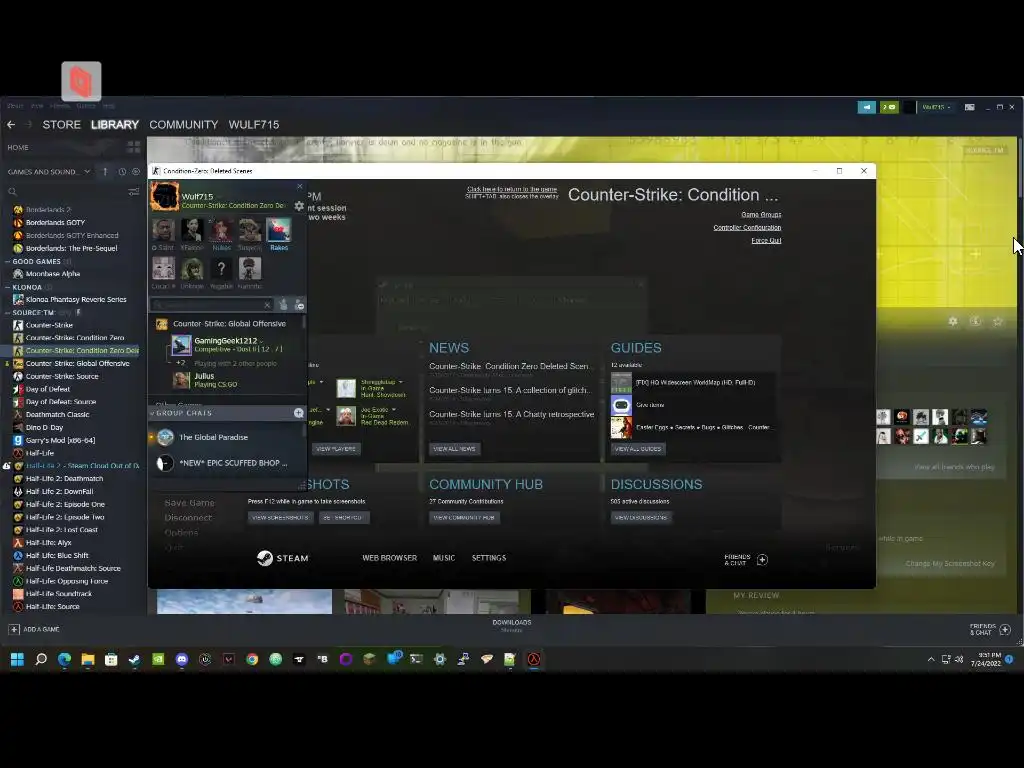Open GamingGeek1212 friend dropdown arrow
The height and width of the screenshot is (768, 1024).
262,341
